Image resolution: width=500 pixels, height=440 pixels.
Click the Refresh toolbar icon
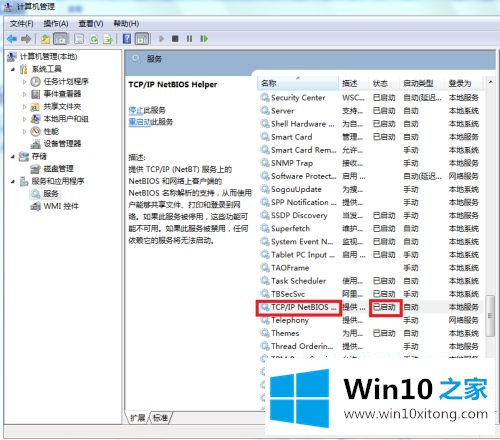point(94,39)
